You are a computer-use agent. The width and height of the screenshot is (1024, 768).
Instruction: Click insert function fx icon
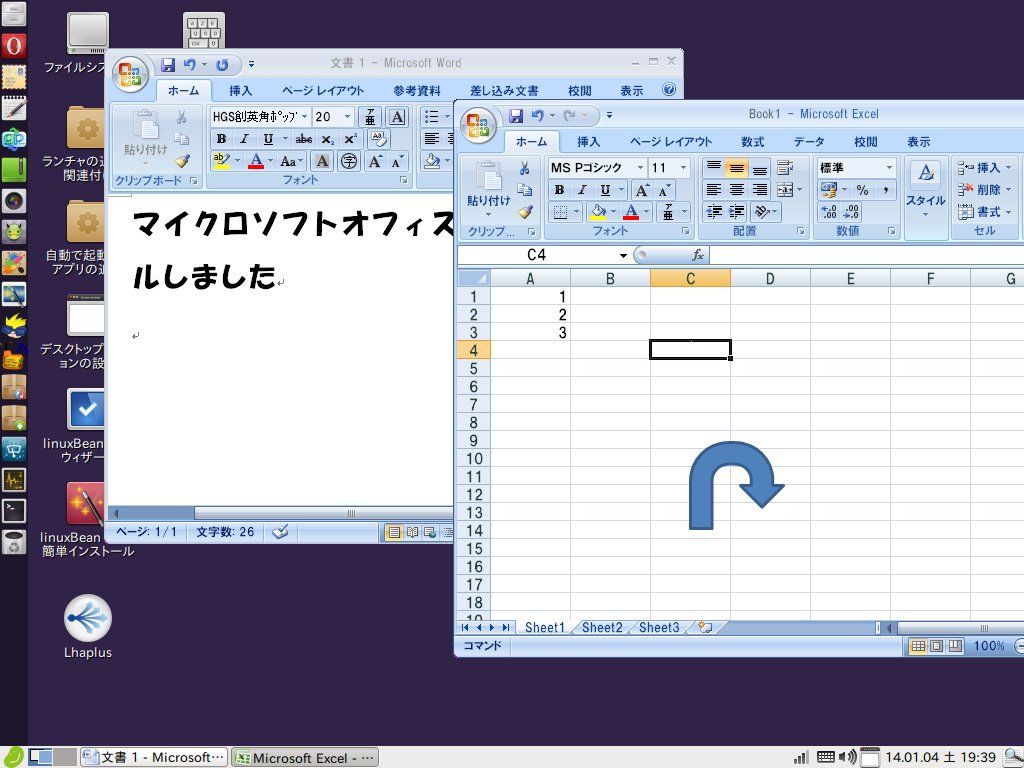point(697,255)
